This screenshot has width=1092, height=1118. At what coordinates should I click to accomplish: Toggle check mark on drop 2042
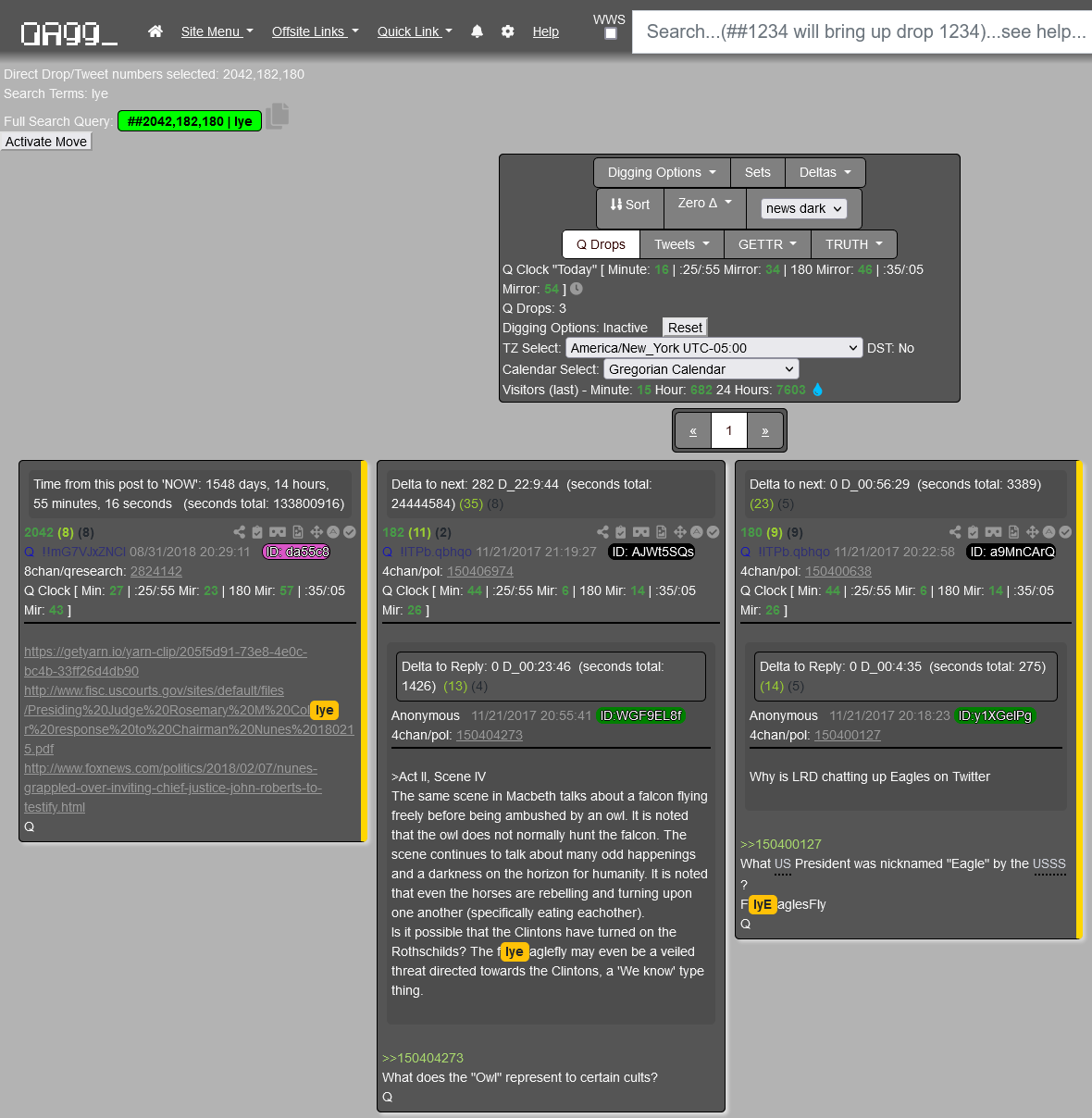tap(350, 532)
